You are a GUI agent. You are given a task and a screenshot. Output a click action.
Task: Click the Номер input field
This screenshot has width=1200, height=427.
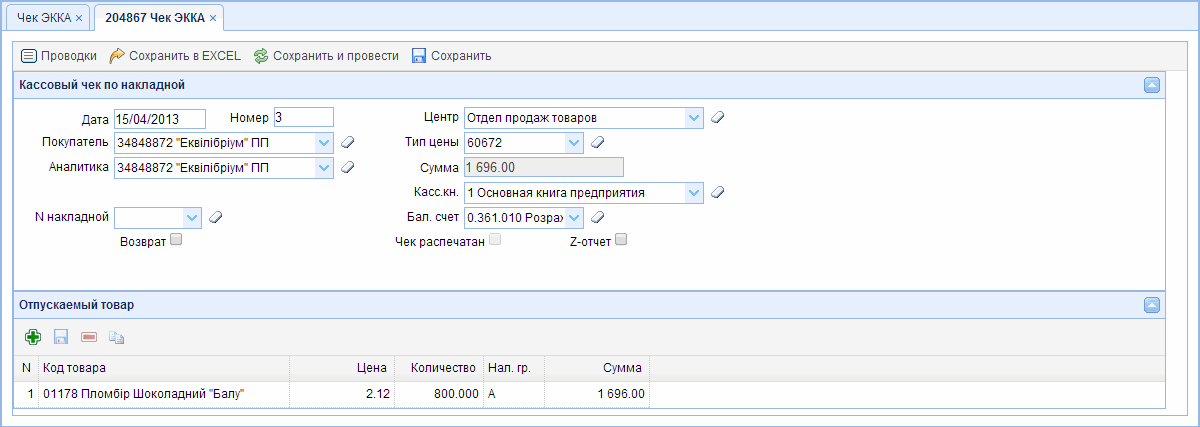(x=303, y=118)
